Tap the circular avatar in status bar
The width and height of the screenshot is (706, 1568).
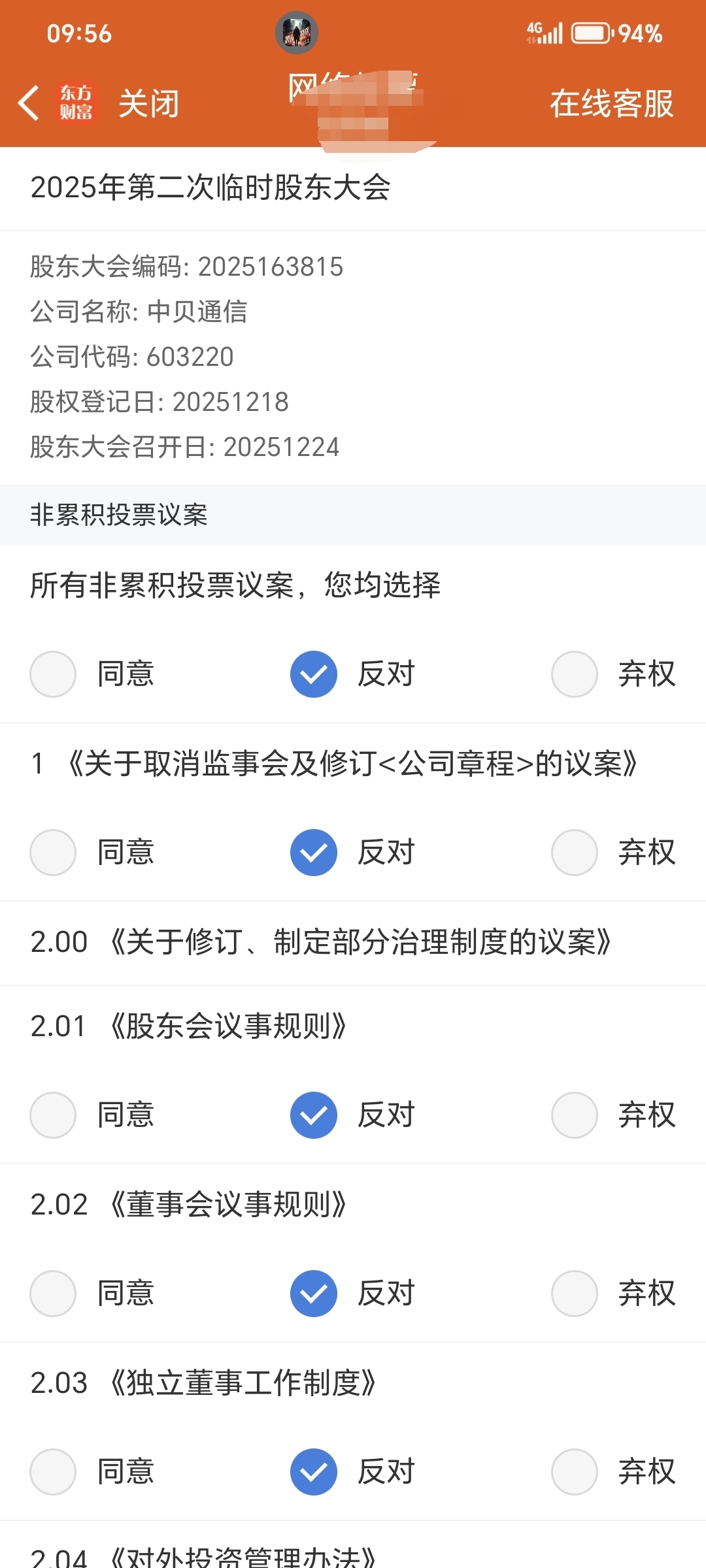tap(297, 33)
